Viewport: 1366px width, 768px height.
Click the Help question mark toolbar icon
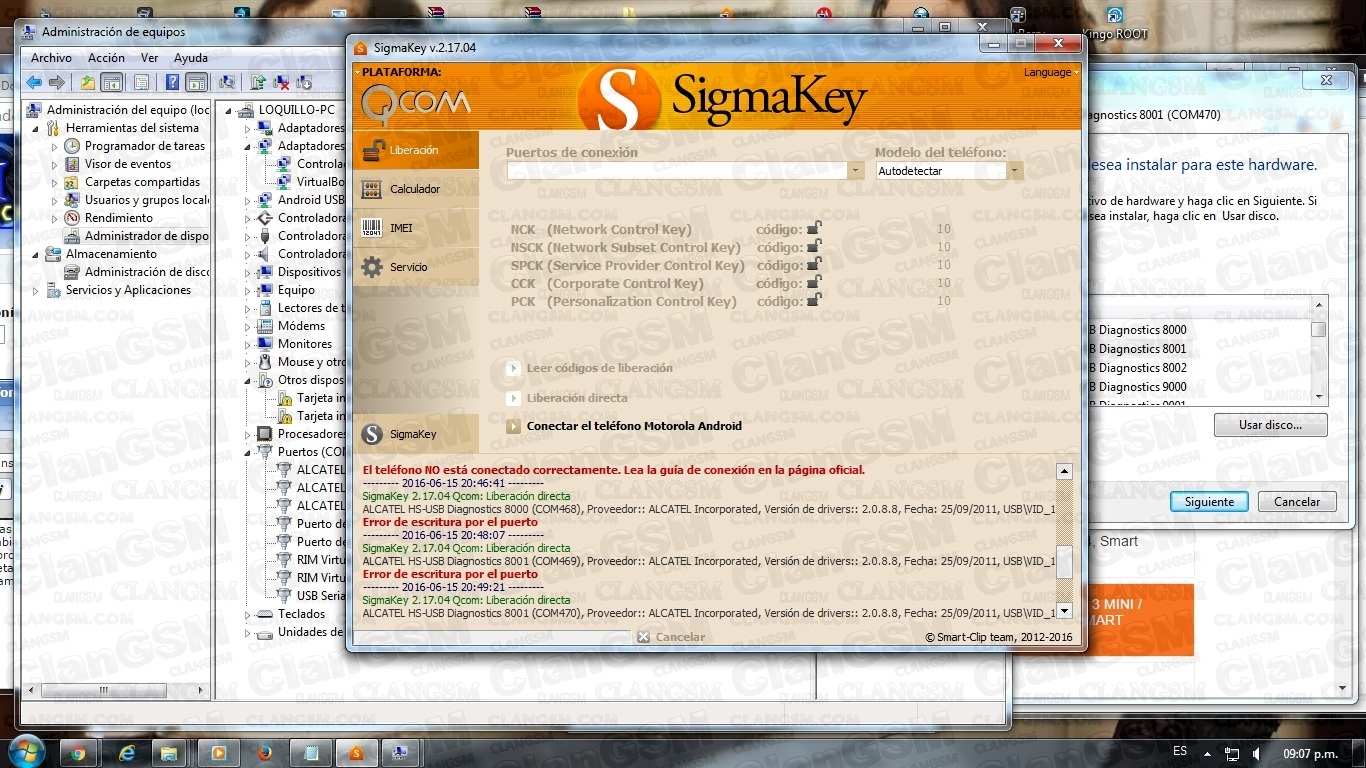pos(172,82)
